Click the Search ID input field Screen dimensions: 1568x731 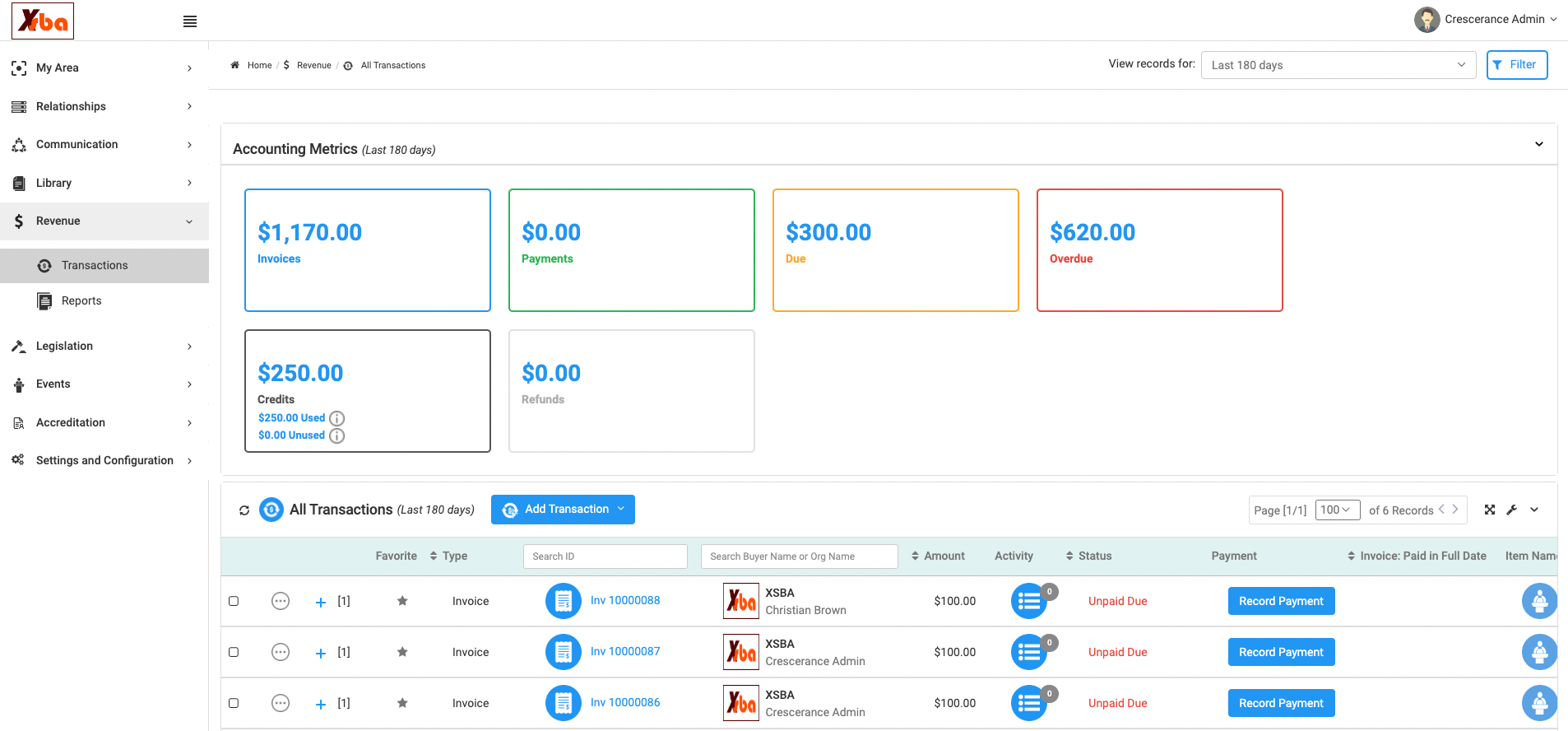pos(605,556)
